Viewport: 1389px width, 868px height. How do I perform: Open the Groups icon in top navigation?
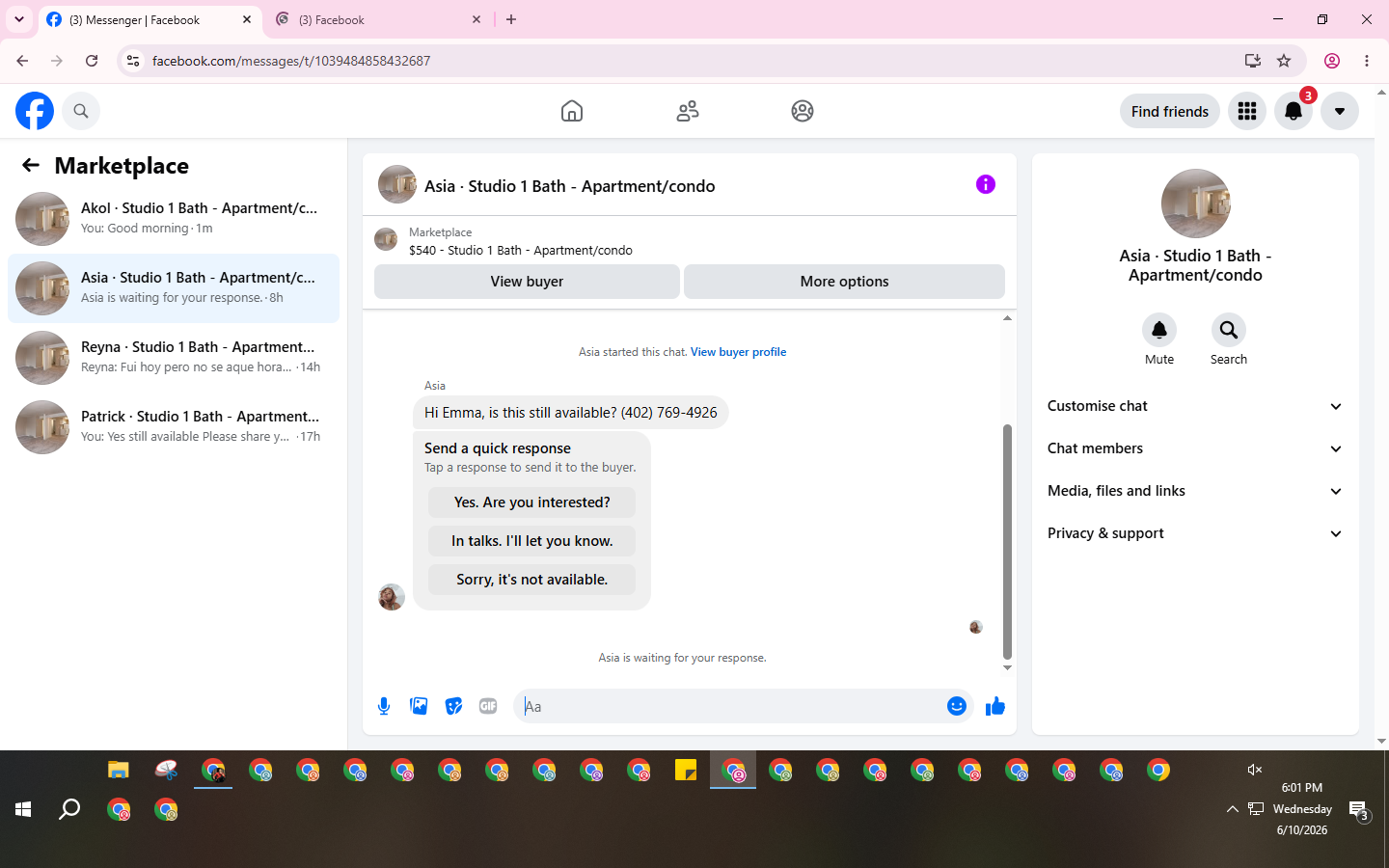pos(803,111)
